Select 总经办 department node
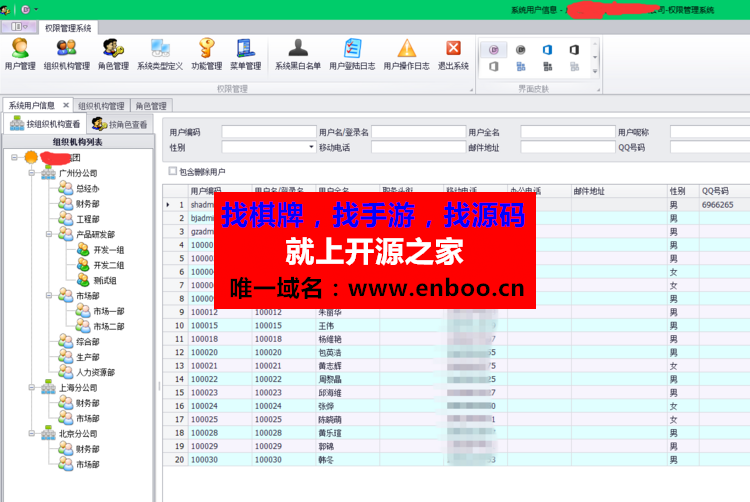Viewport: 750px width, 502px height. pos(88,189)
